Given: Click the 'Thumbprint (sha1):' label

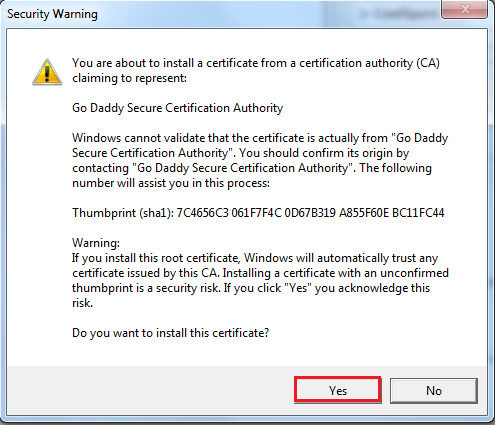Looking at the screenshot, I should (x=123, y=213).
